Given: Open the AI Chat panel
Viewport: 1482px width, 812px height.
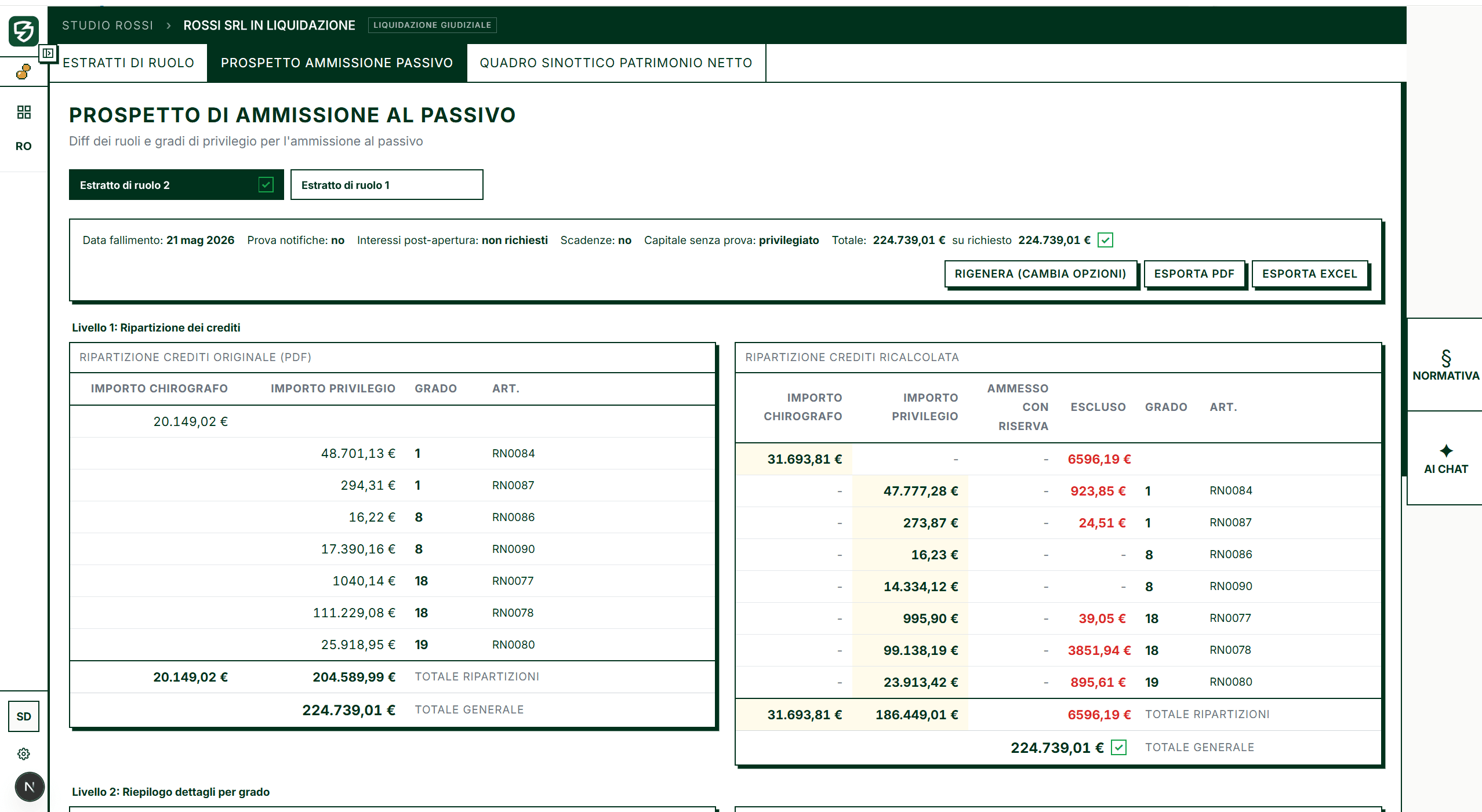Looking at the screenshot, I should click(1445, 458).
